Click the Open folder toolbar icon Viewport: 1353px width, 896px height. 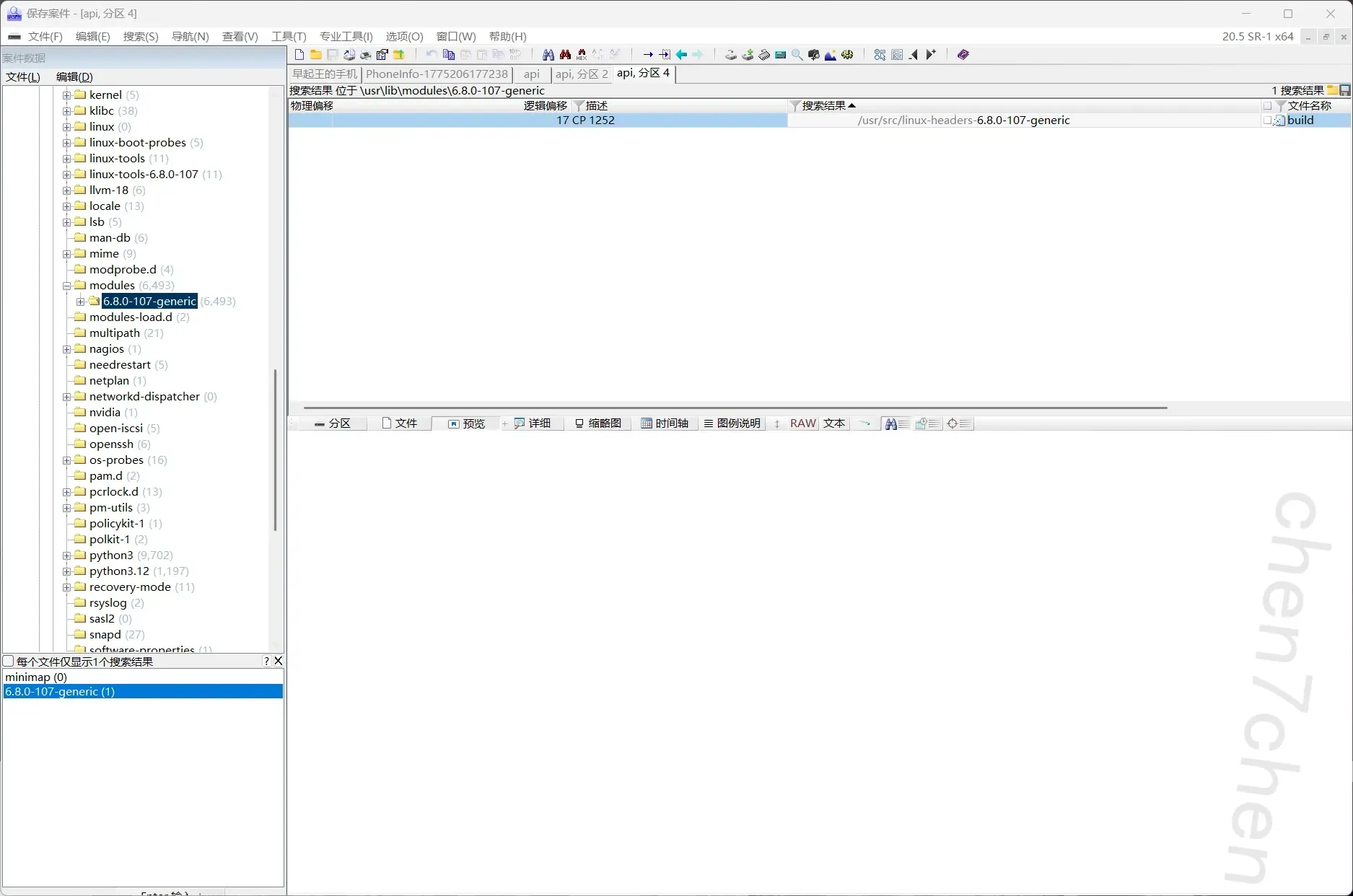315,55
